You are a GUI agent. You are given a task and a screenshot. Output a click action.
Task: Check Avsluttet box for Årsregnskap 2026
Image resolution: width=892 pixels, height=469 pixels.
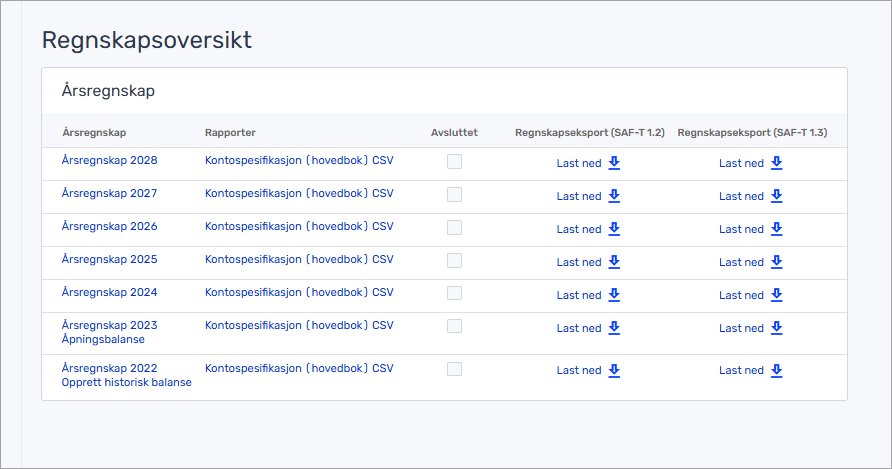pos(454,228)
